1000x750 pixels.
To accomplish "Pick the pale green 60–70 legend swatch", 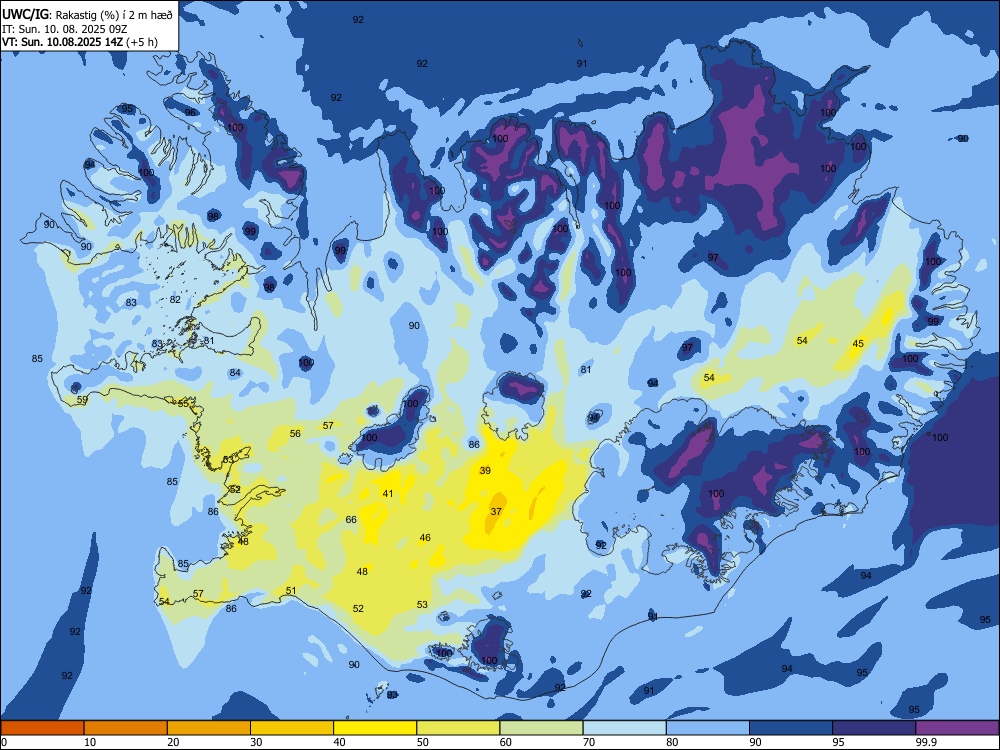I will [x=541, y=728].
